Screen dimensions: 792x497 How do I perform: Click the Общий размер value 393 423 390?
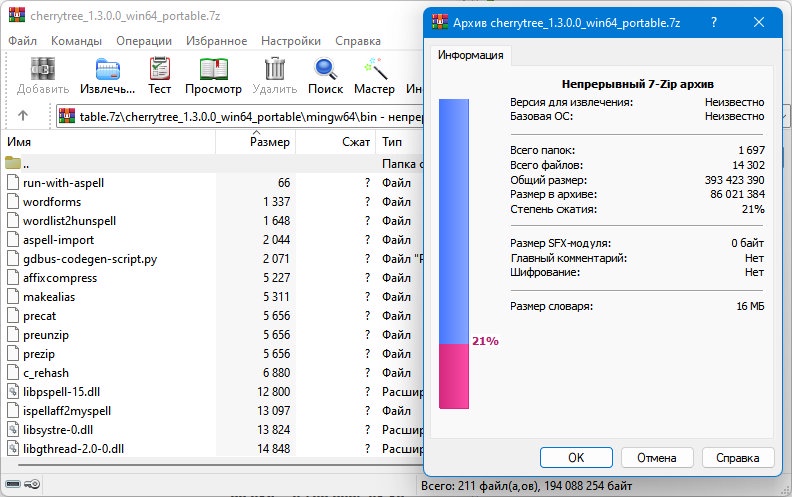click(x=734, y=180)
